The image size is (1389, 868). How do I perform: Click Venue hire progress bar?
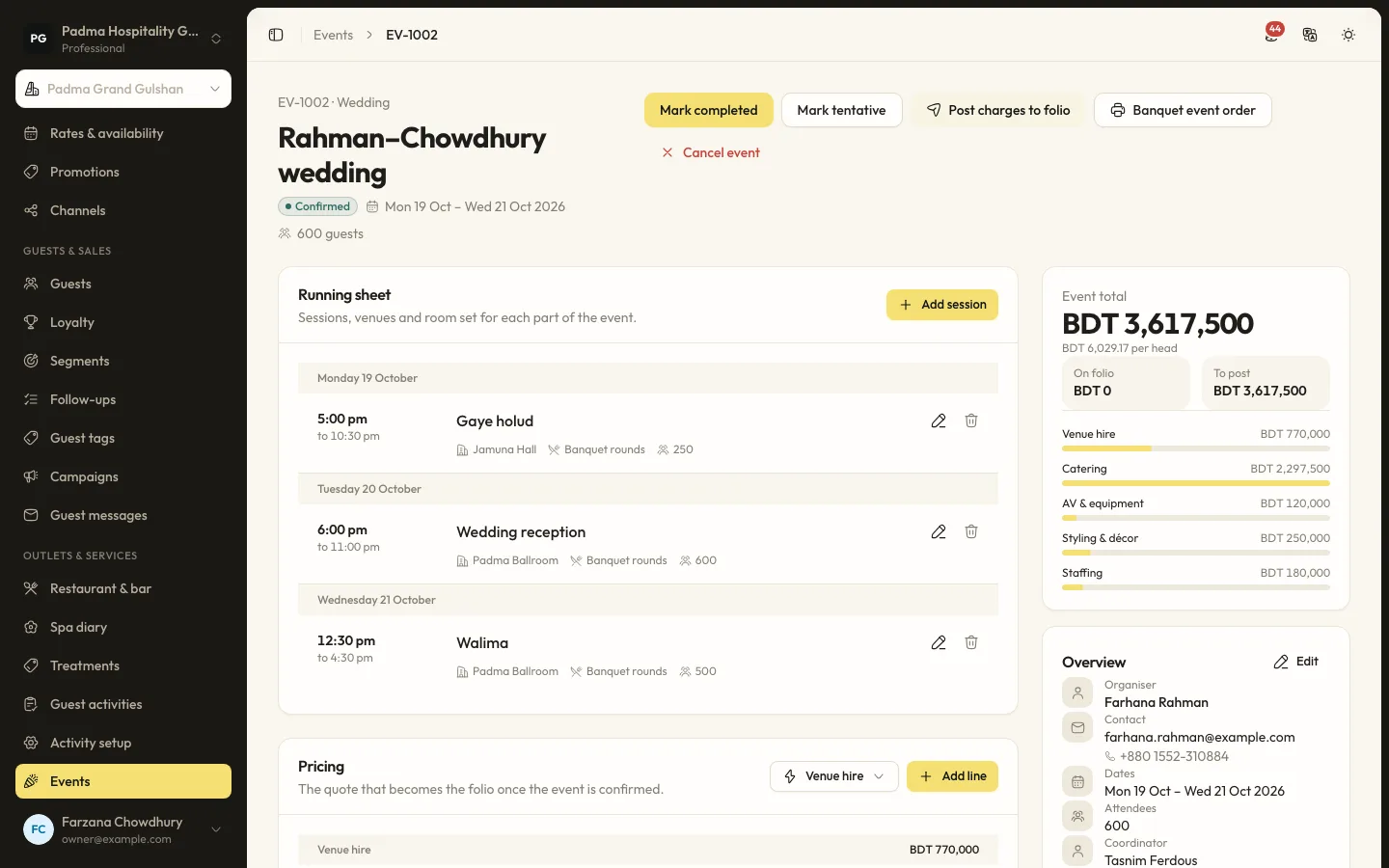(x=1196, y=448)
